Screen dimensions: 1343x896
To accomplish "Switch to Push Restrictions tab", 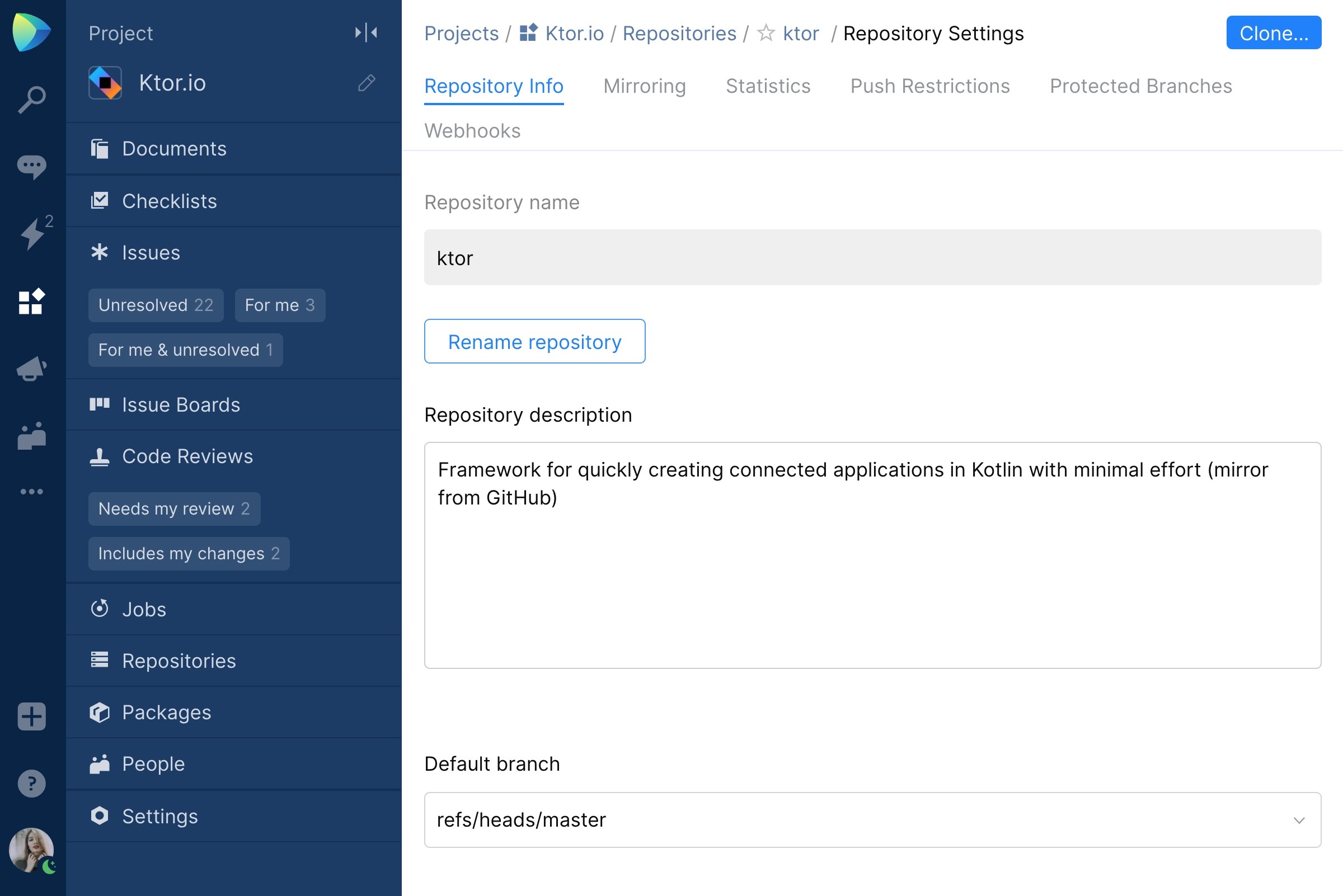I will 929,86.
